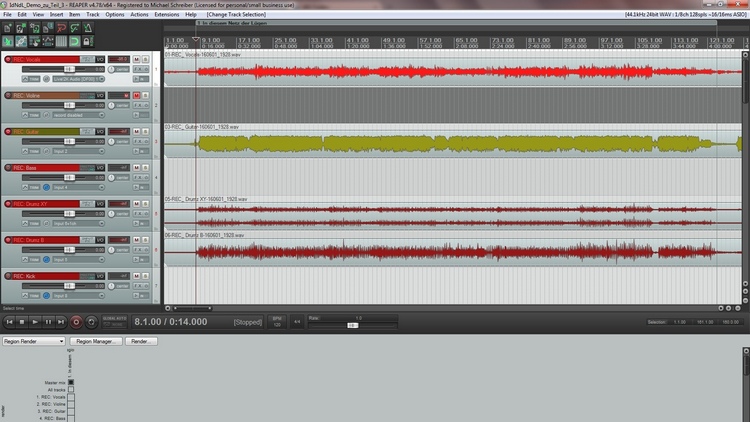
Task: Open Project Settings from the toolbar
Action: click(48, 28)
